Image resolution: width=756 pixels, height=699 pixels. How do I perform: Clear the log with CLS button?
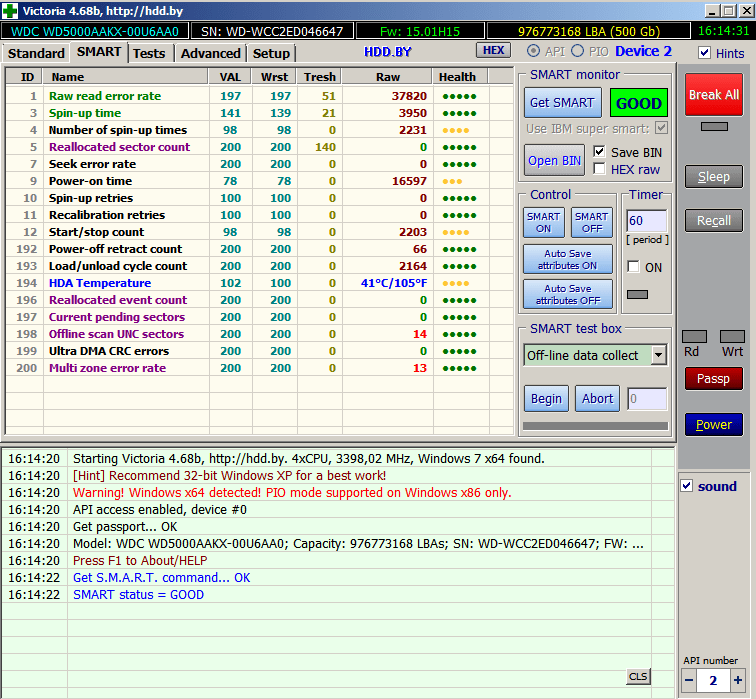click(x=638, y=676)
